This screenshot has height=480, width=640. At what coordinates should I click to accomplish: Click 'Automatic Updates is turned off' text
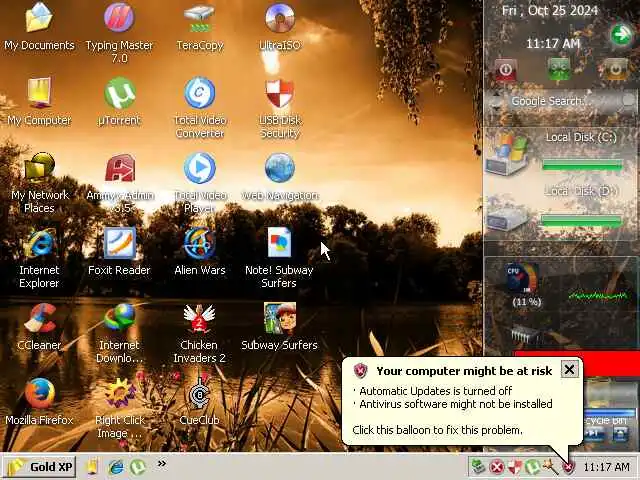[x=436, y=391]
